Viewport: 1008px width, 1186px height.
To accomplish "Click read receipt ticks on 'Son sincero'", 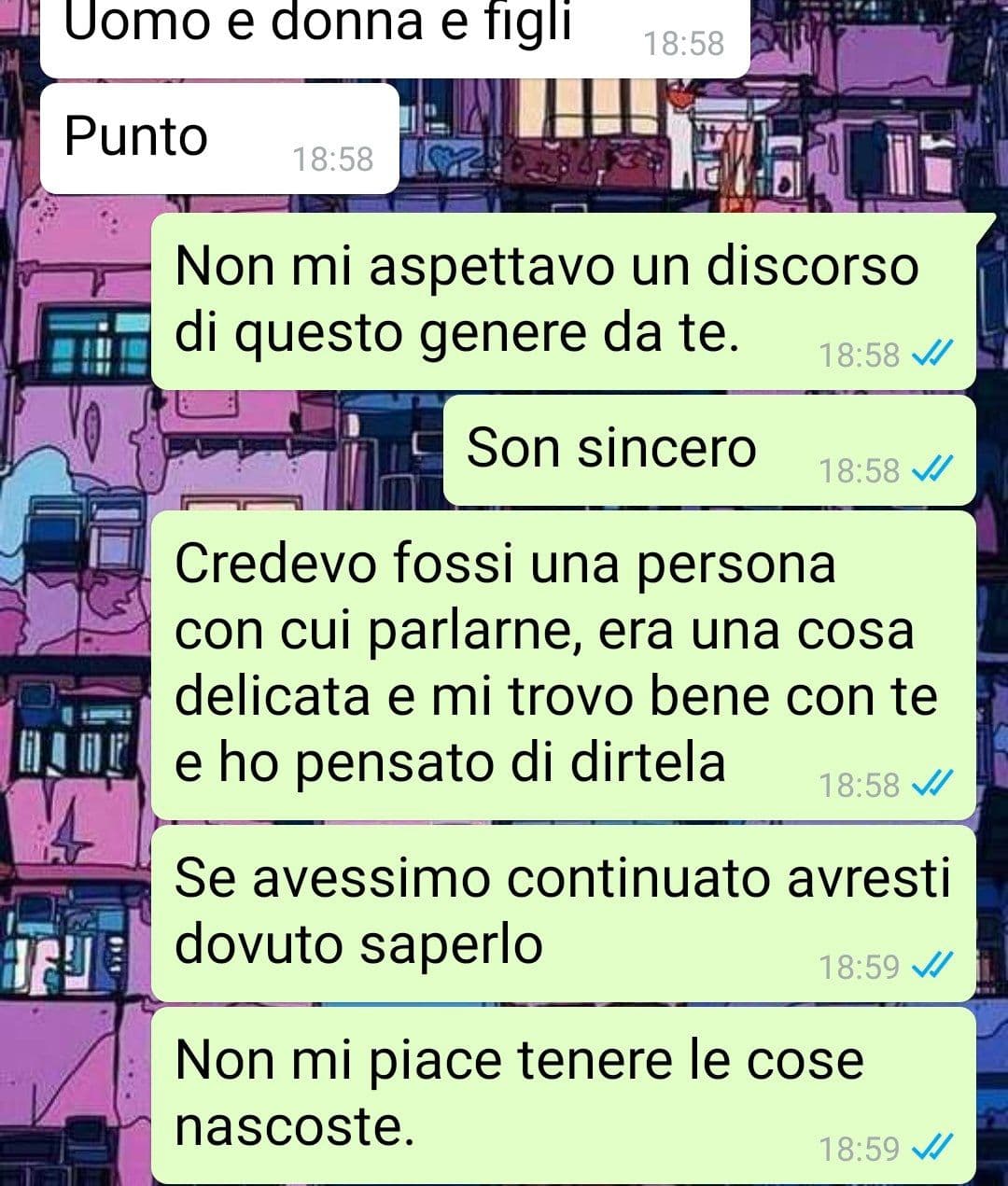I will (x=931, y=470).
